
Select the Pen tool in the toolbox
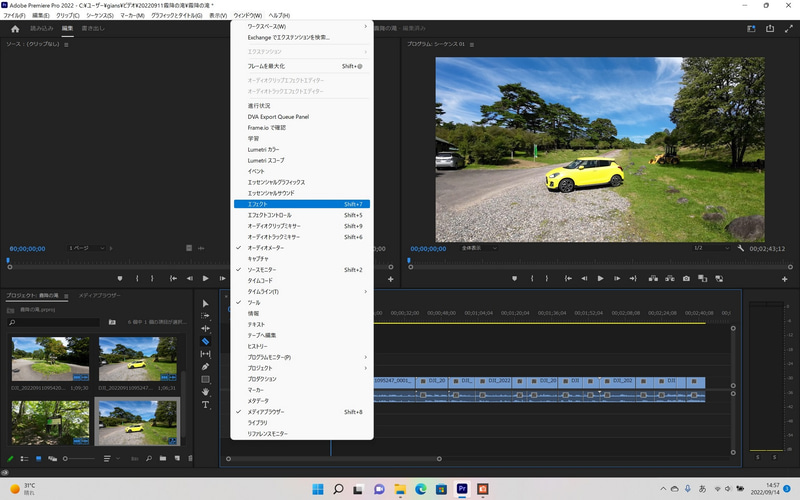click(205, 367)
